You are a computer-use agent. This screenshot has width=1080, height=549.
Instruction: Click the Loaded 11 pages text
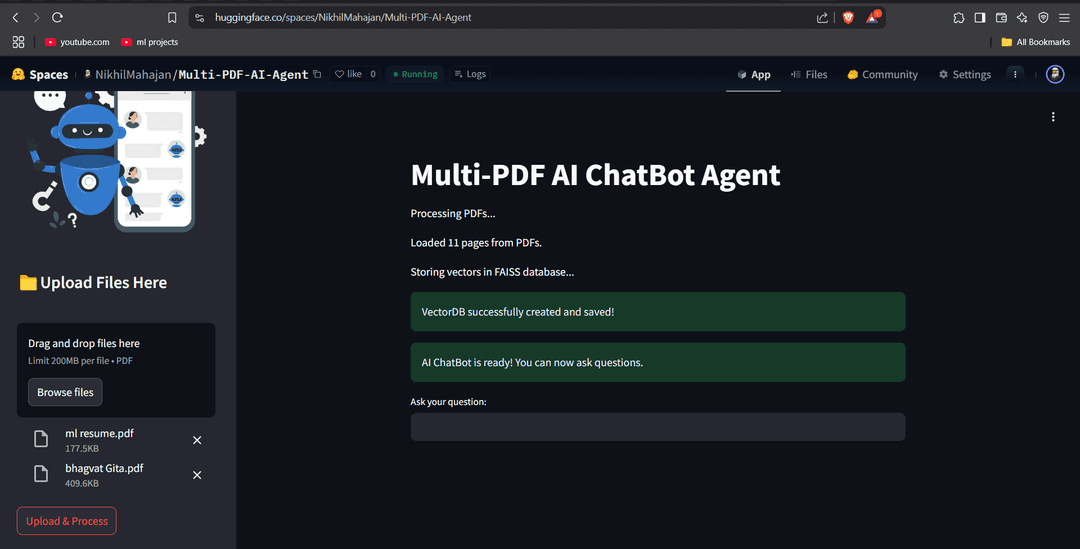(x=476, y=242)
